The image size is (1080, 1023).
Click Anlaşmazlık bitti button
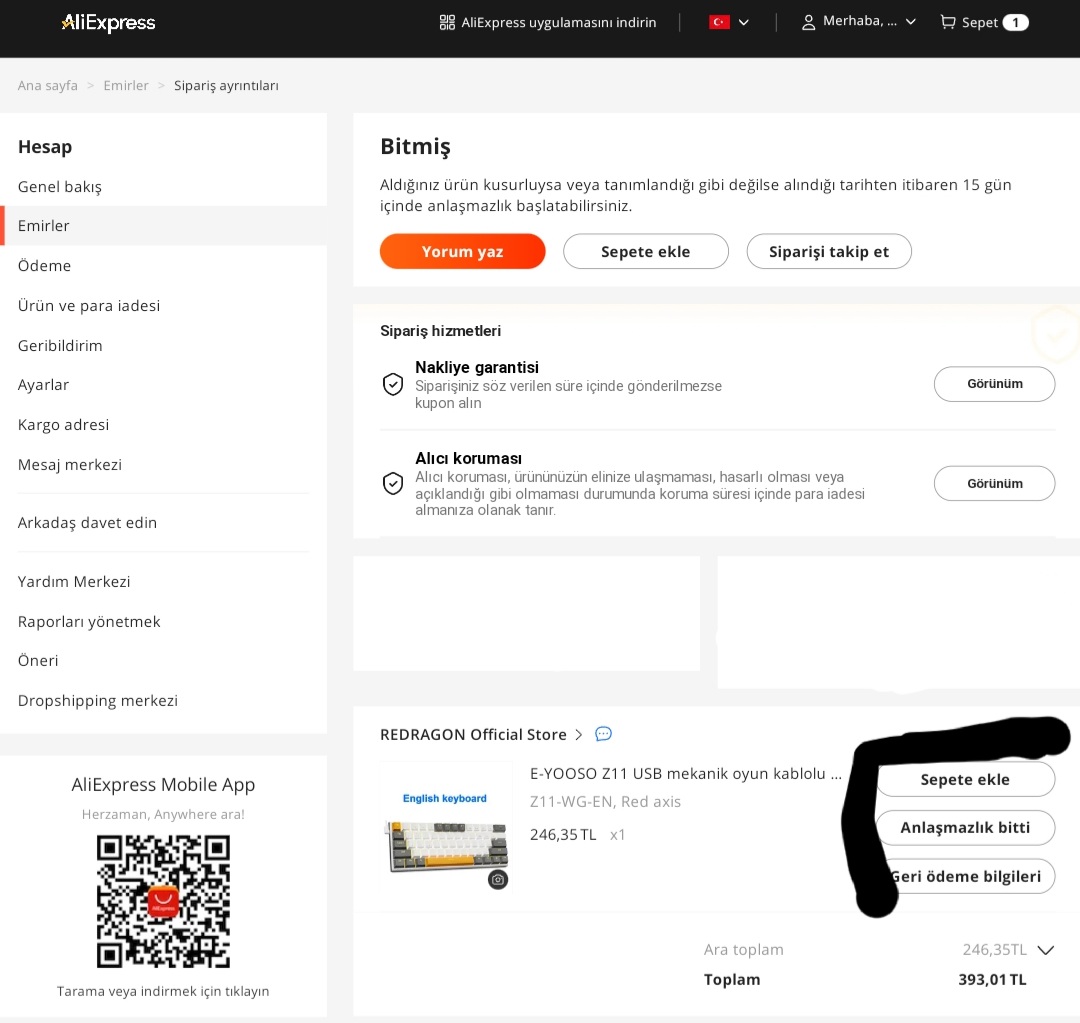click(966, 827)
